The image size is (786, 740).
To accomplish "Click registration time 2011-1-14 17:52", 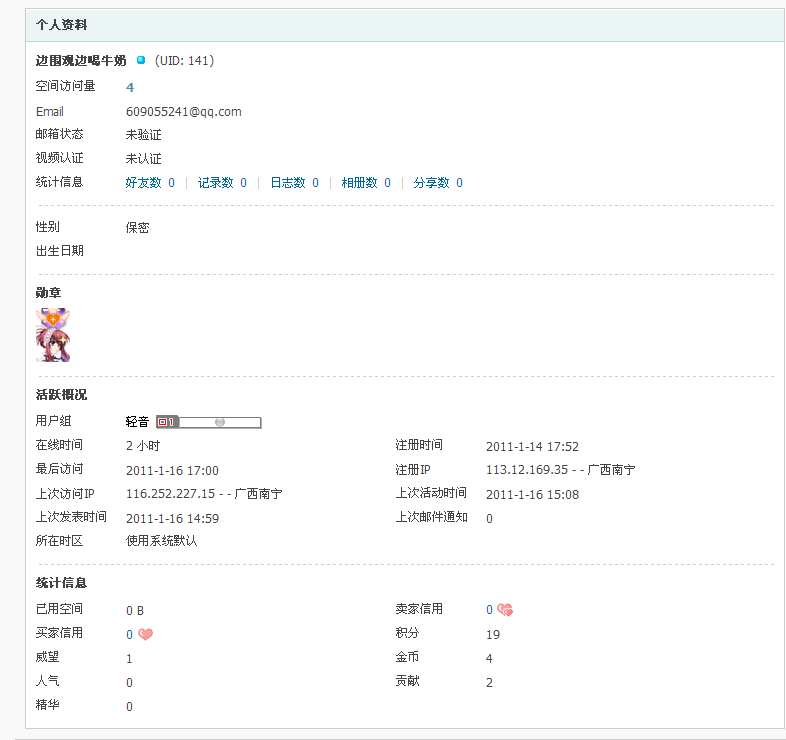I will pyautogui.click(x=532, y=446).
